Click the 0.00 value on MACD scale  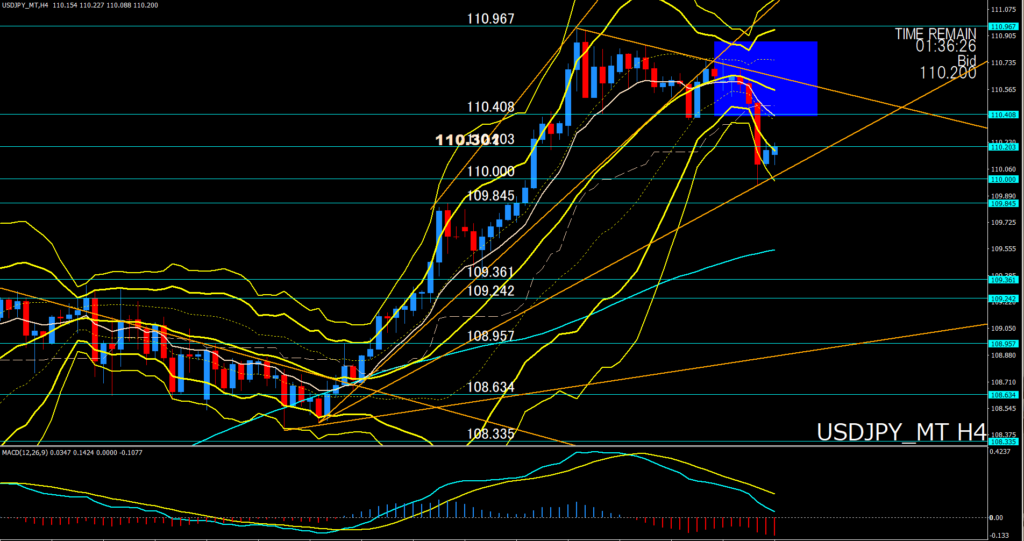pyautogui.click(x=997, y=517)
